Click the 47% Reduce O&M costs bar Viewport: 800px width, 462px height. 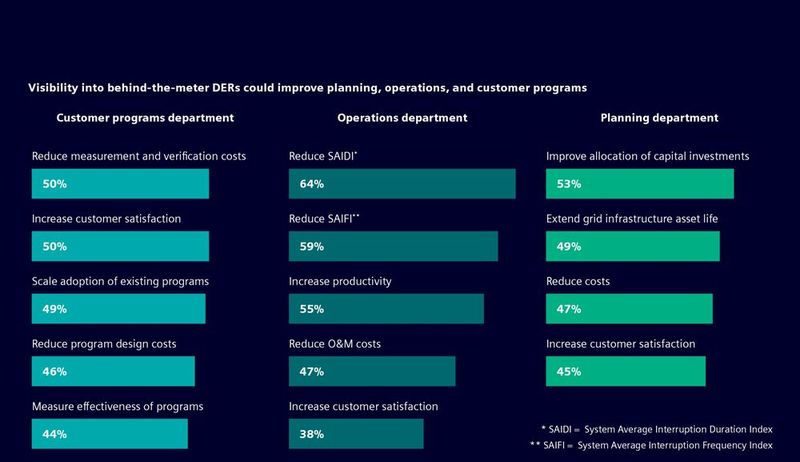[x=372, y=371]
